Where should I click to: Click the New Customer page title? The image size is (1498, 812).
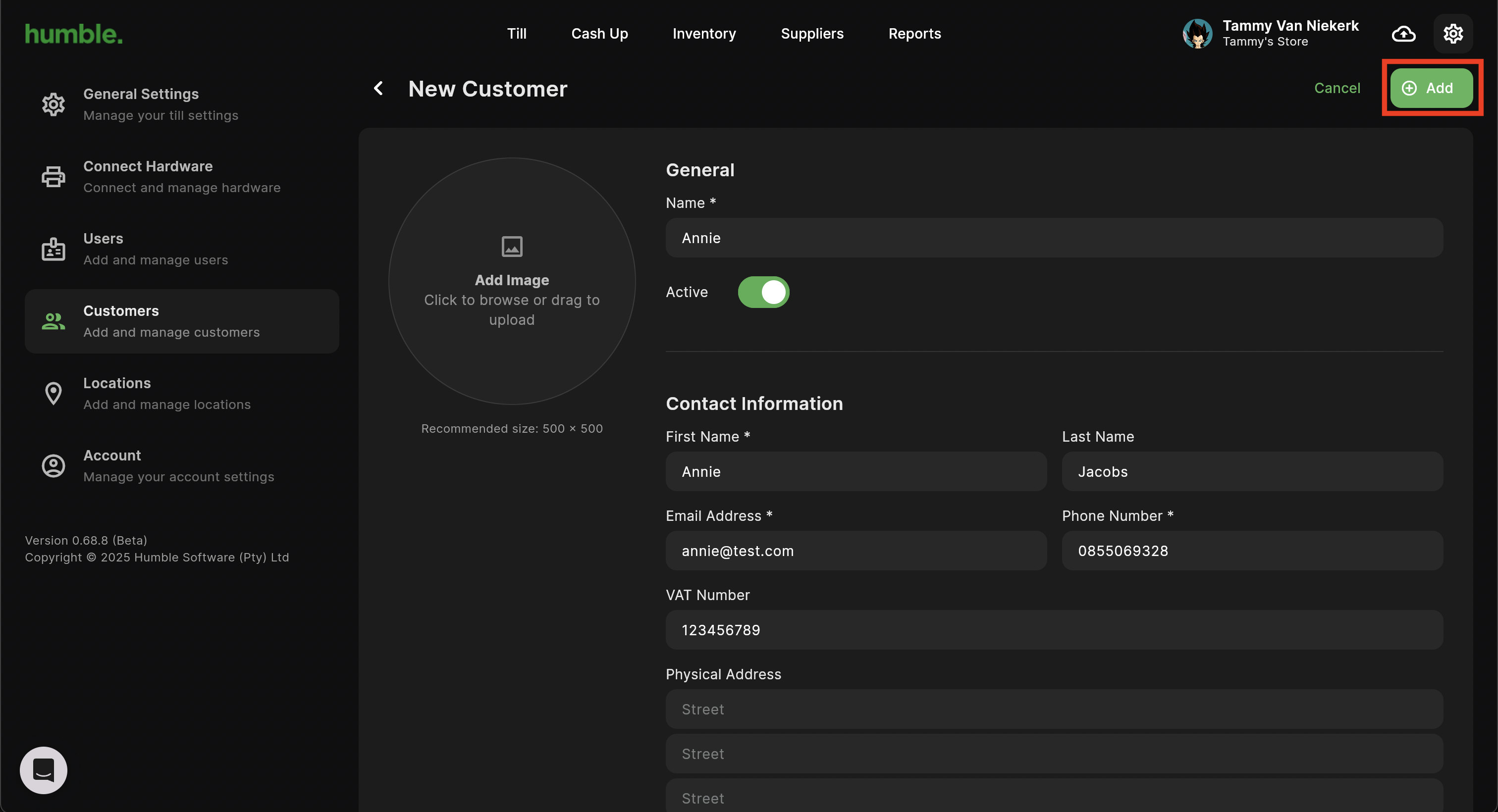coord(487,88)
